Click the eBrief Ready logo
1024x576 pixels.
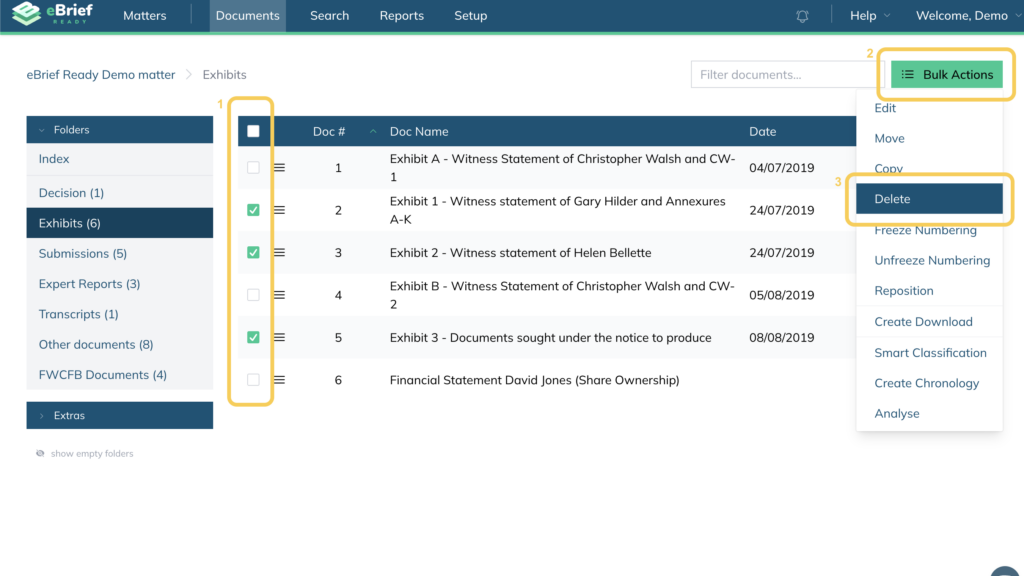[x=52, y=16]
